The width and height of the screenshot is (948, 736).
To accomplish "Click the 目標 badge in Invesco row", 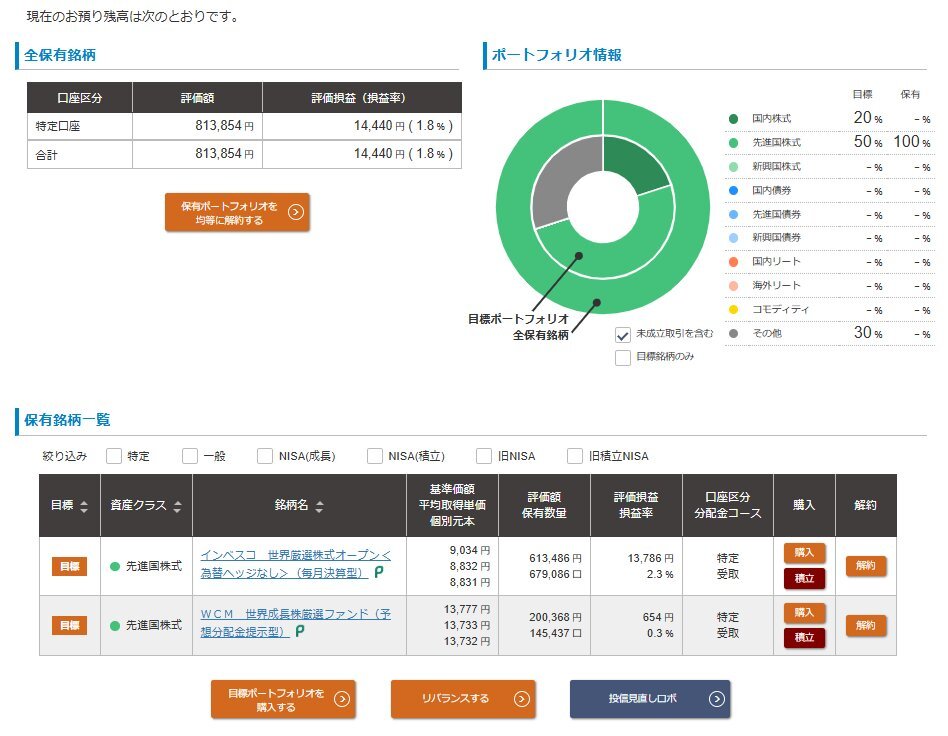I will point(69,566).
